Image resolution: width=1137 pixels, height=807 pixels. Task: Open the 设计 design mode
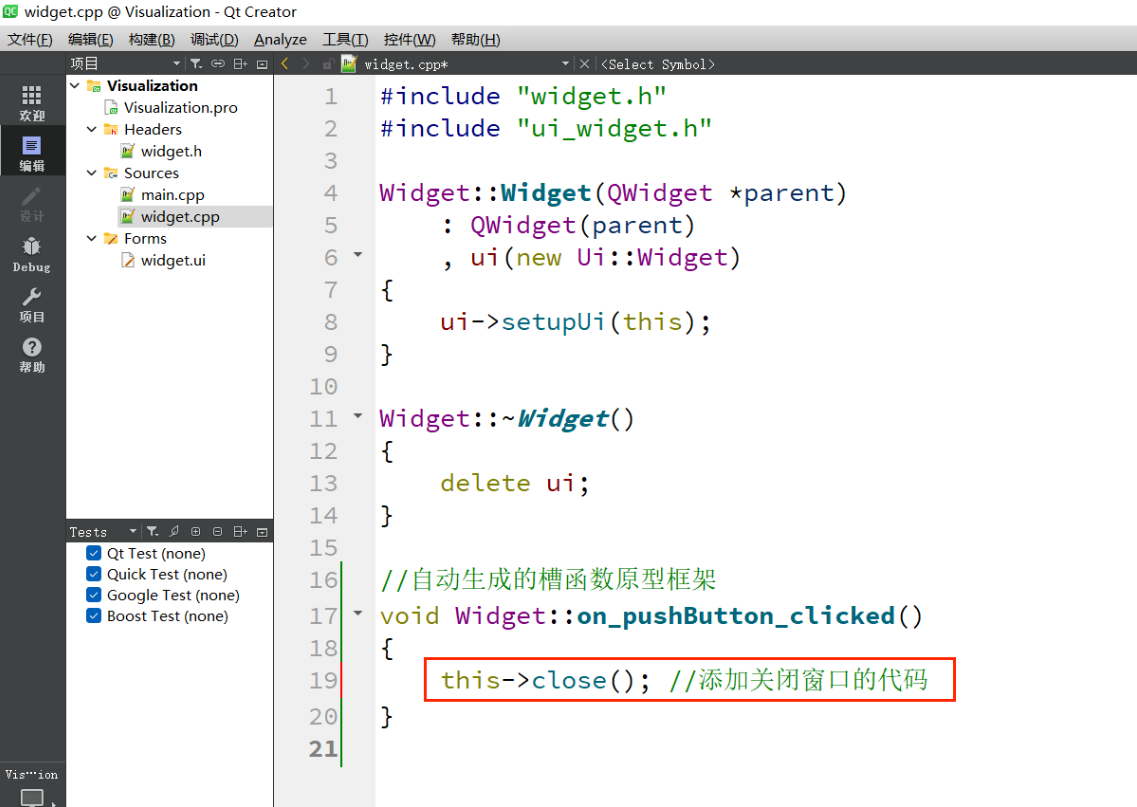pos(32,204)
